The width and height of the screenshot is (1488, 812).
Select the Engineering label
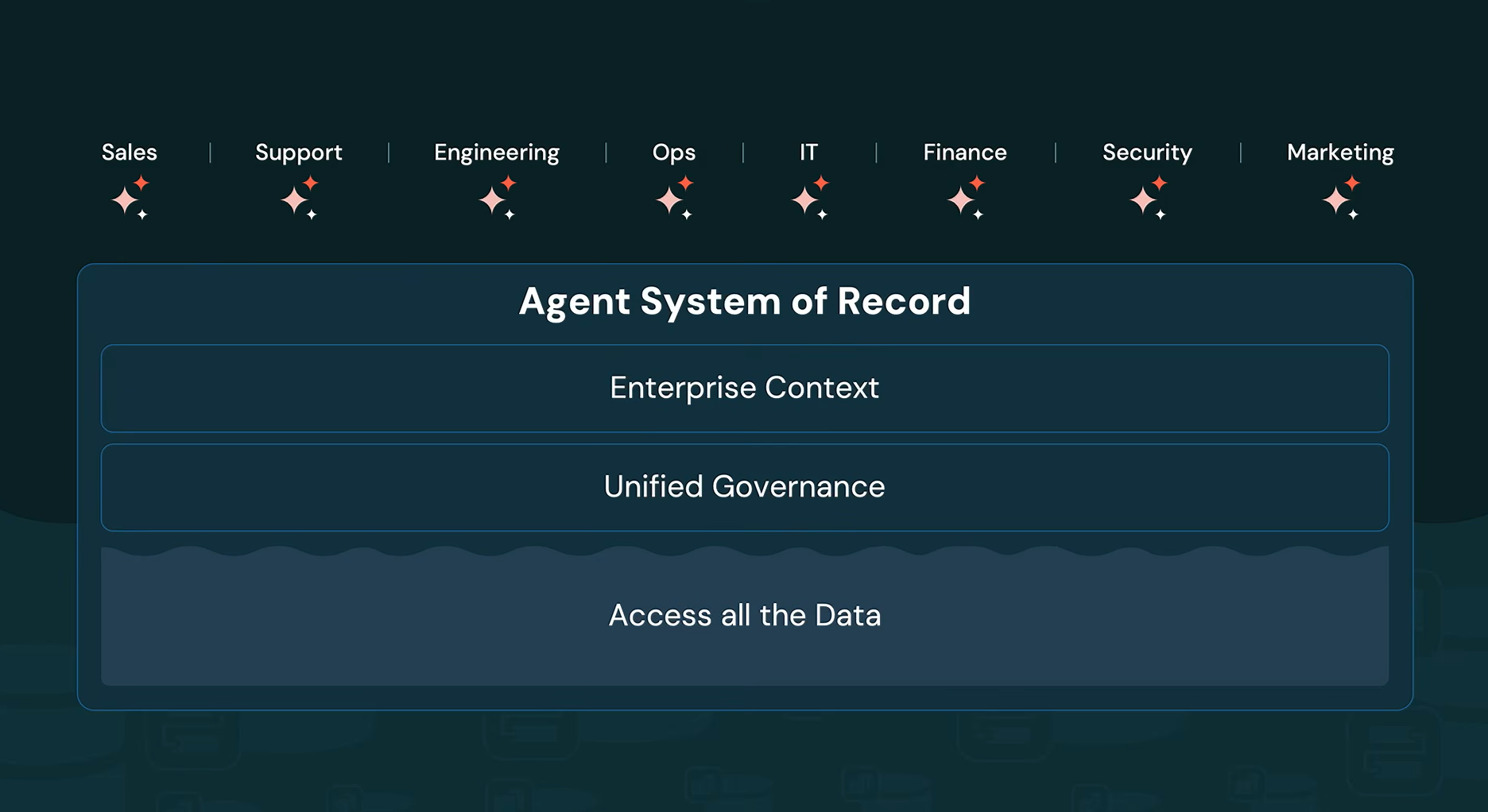pos(497,153)
